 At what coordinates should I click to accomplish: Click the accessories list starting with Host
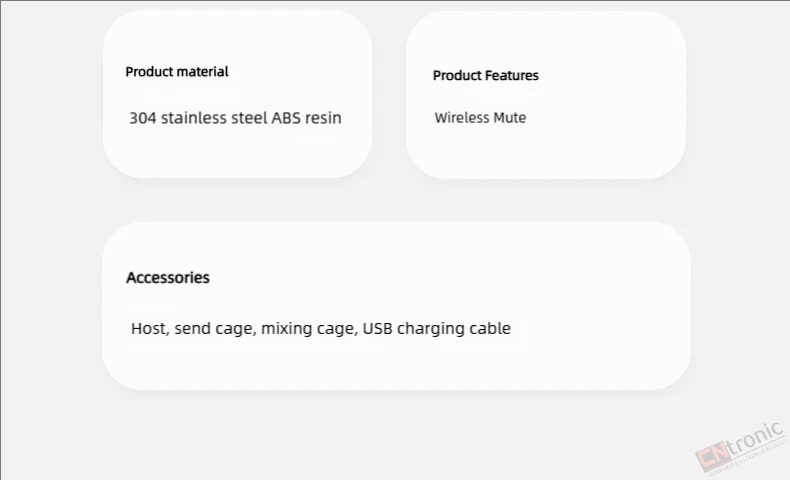pyautogui.click(x=321, y=328)
